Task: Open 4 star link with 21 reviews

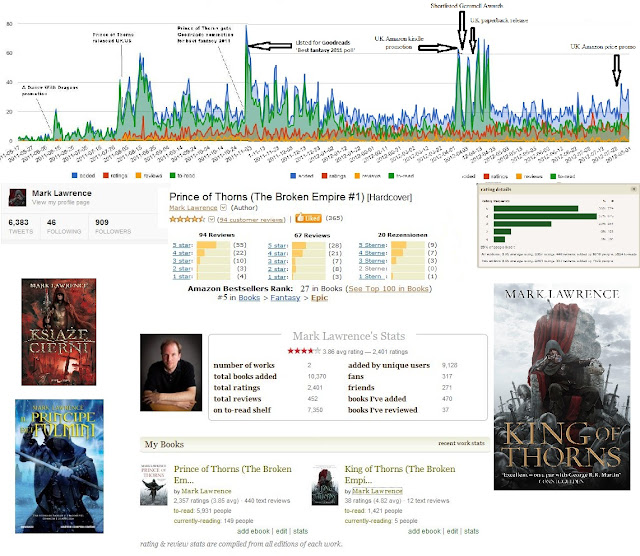Action: pyautogui.click(x=278, y=253)
